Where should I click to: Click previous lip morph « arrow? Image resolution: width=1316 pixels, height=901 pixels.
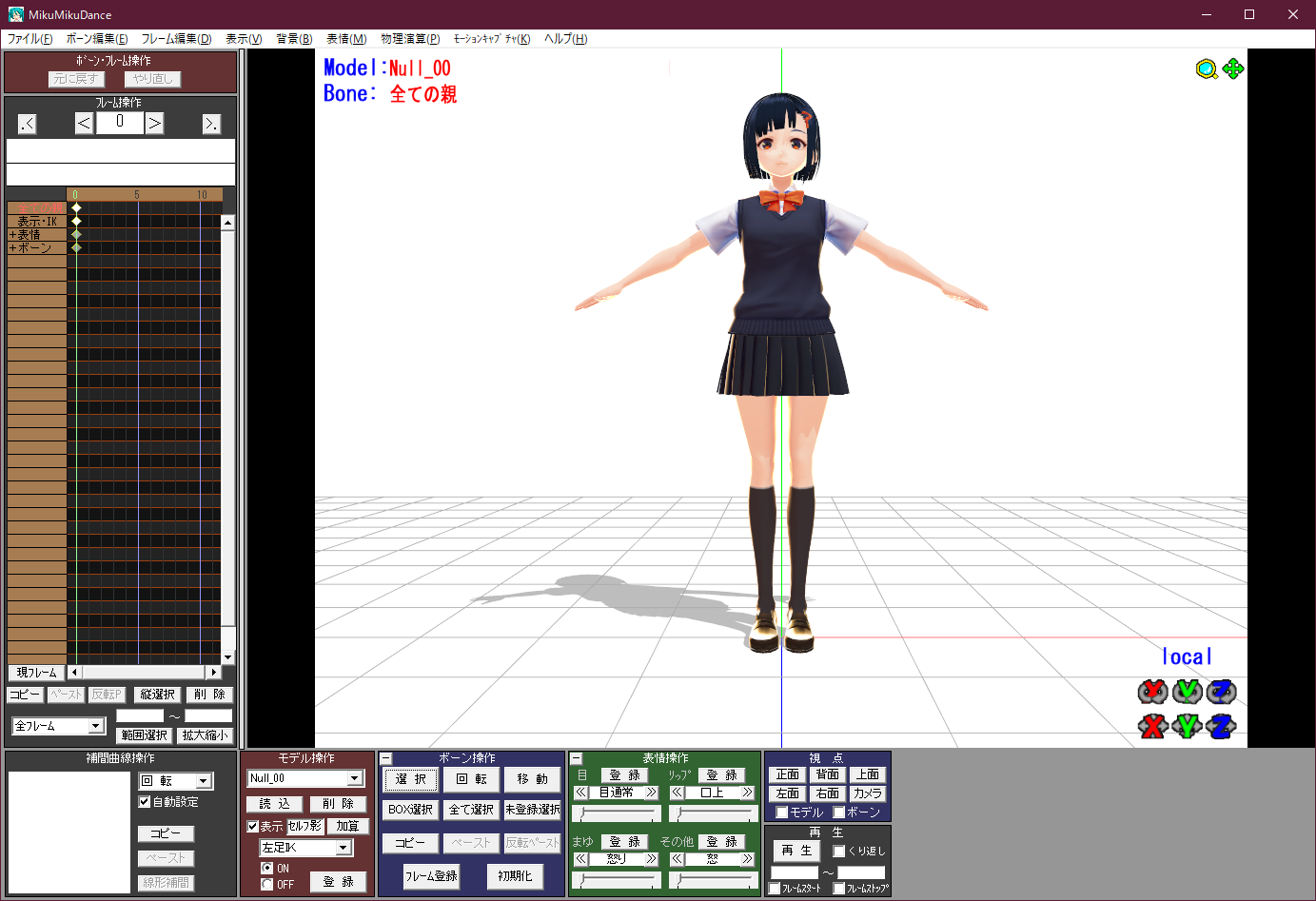(x=677, y=793)
